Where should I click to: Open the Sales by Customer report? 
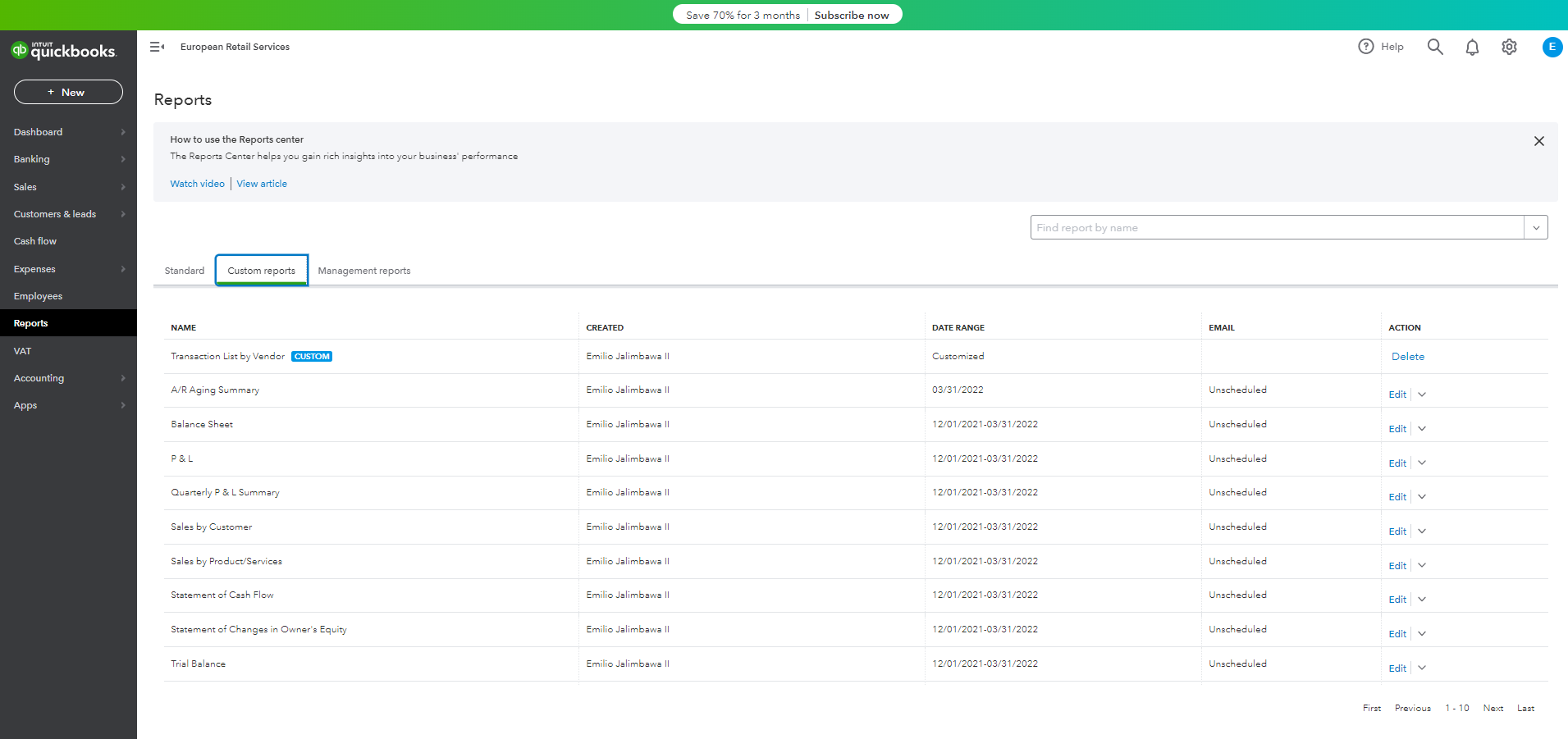[x=211, y=527]
